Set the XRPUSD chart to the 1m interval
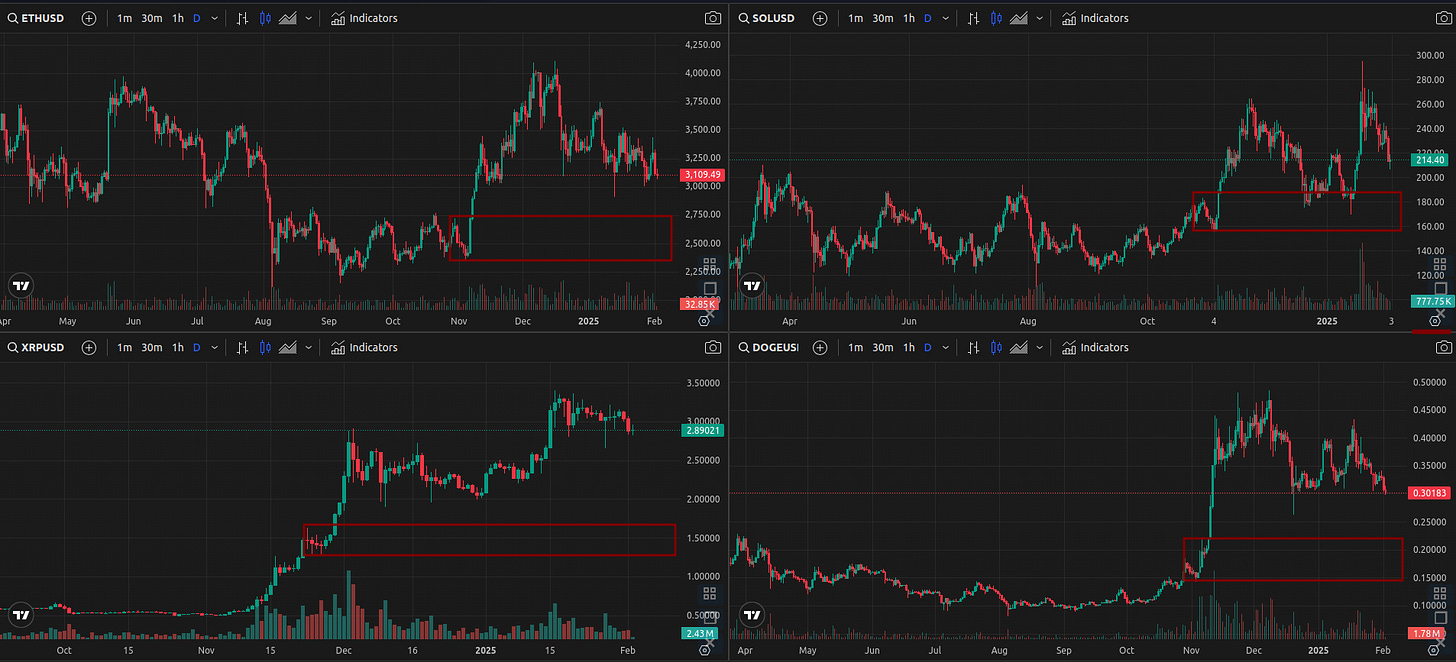Screen dimensions: 1456x662 (124, 347)
